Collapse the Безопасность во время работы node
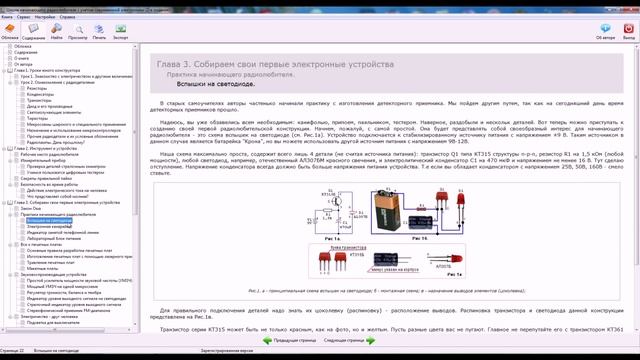 pyautogui.click(x=11, y=184)
